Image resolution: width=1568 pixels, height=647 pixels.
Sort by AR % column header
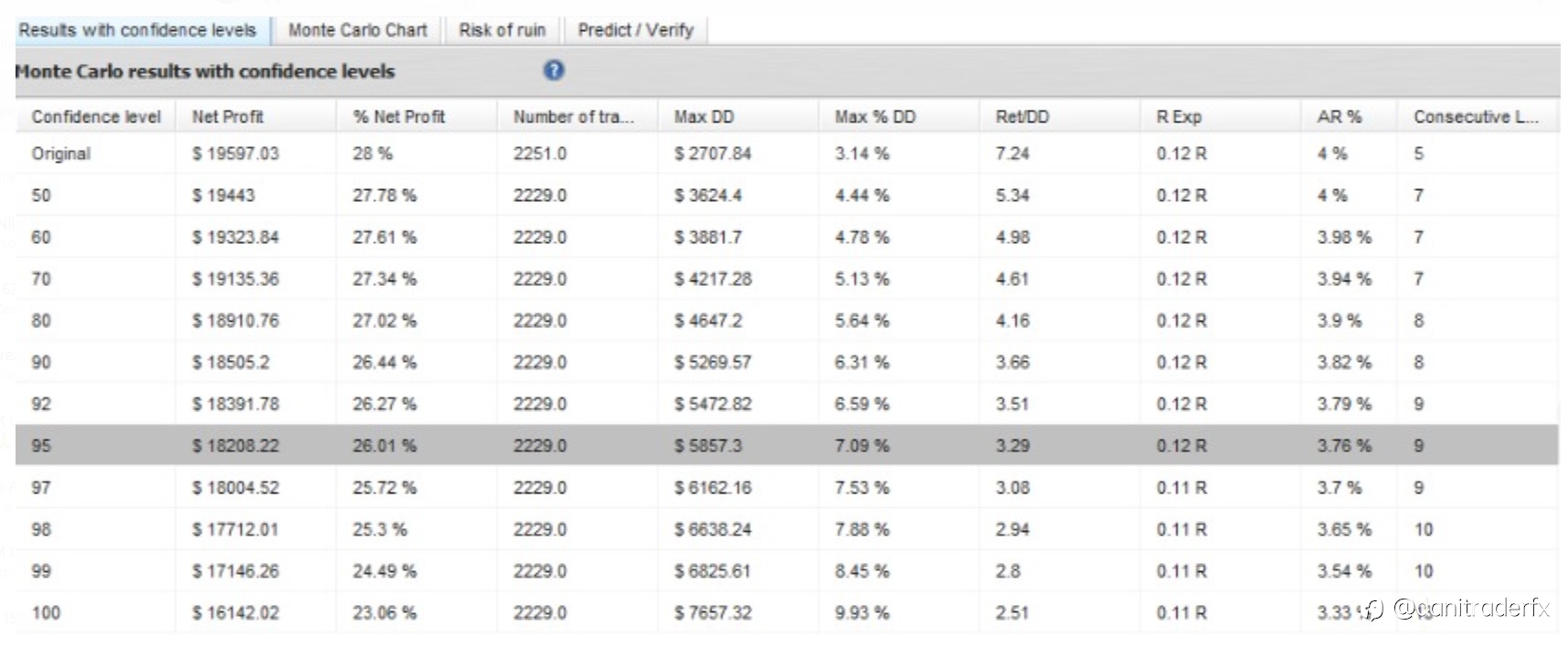click(1339, 117)
